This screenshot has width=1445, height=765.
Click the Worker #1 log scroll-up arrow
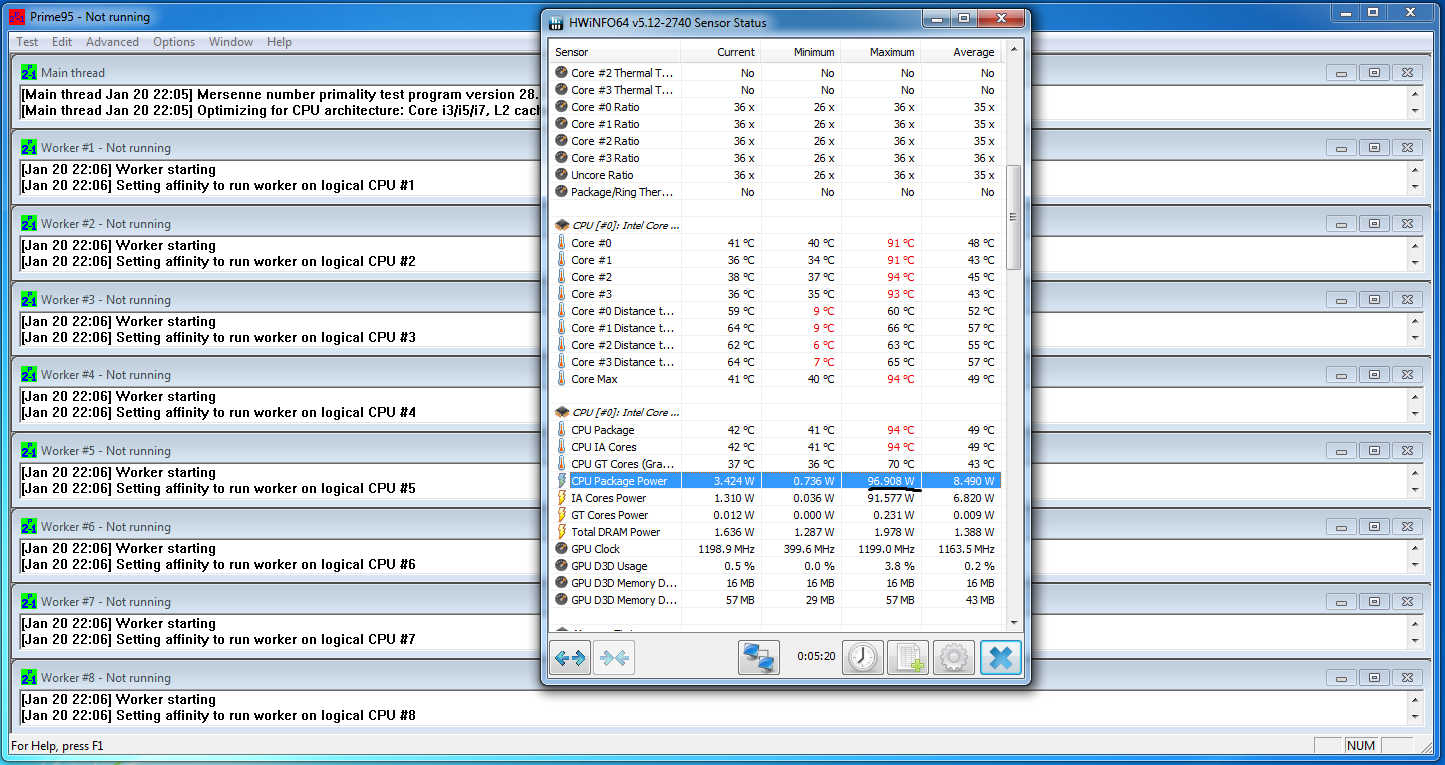(x=1415, y=169)
